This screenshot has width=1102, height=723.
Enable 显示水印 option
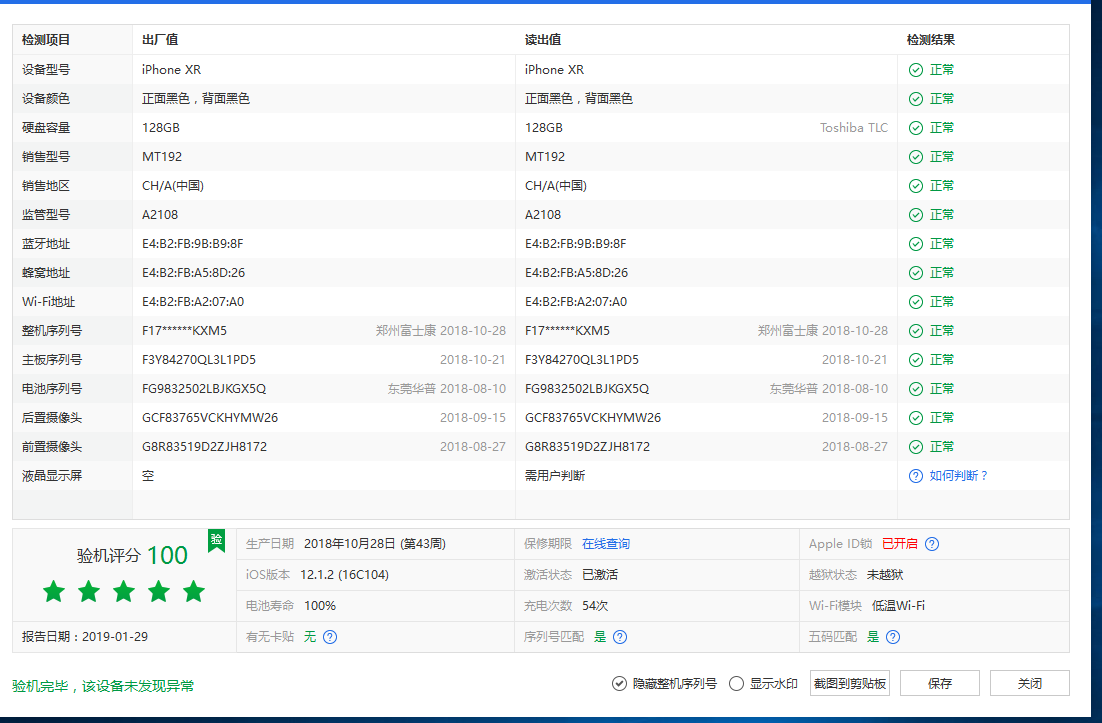tap(737, 684)
